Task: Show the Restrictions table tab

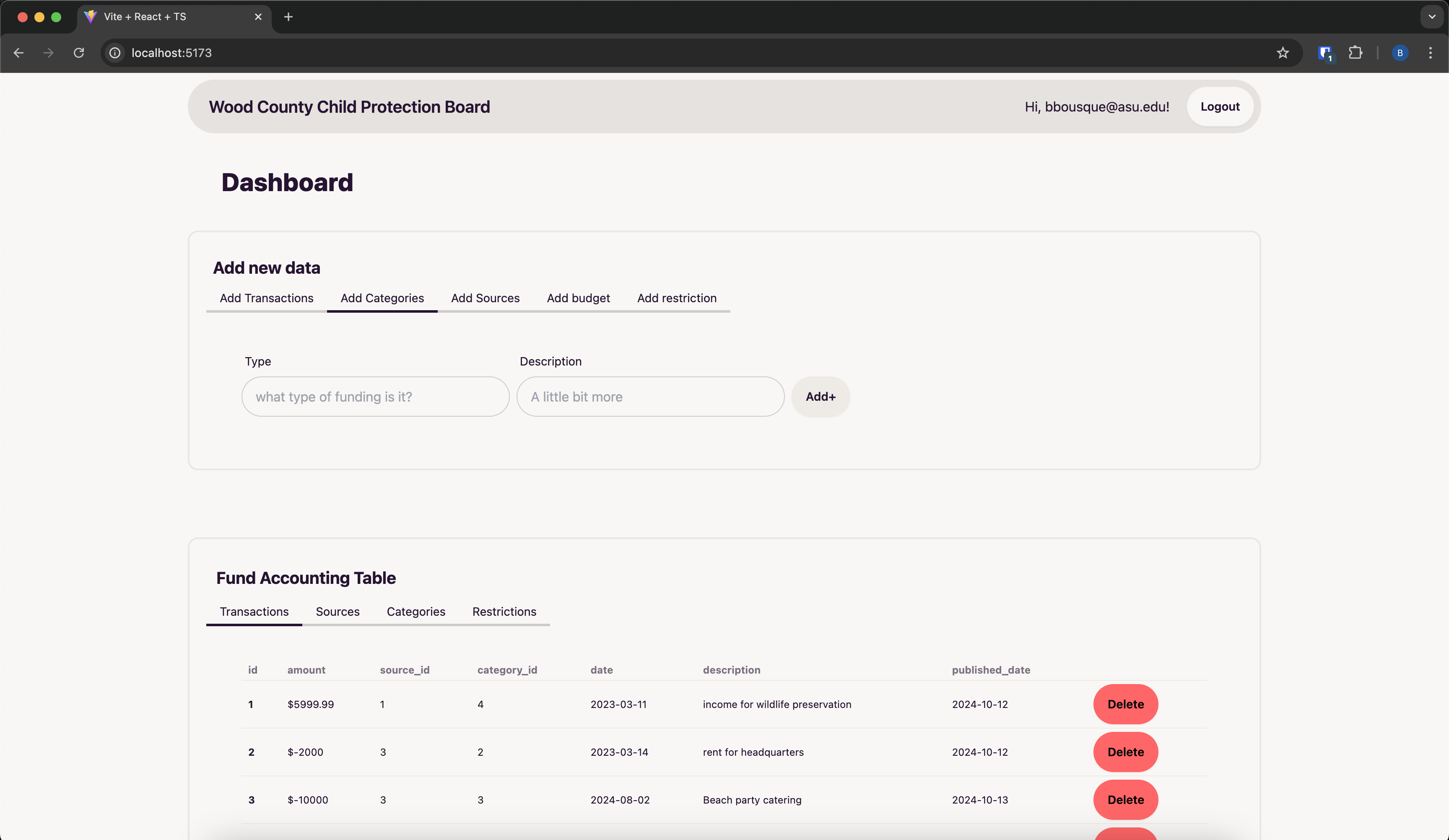Action: point(504,611)
